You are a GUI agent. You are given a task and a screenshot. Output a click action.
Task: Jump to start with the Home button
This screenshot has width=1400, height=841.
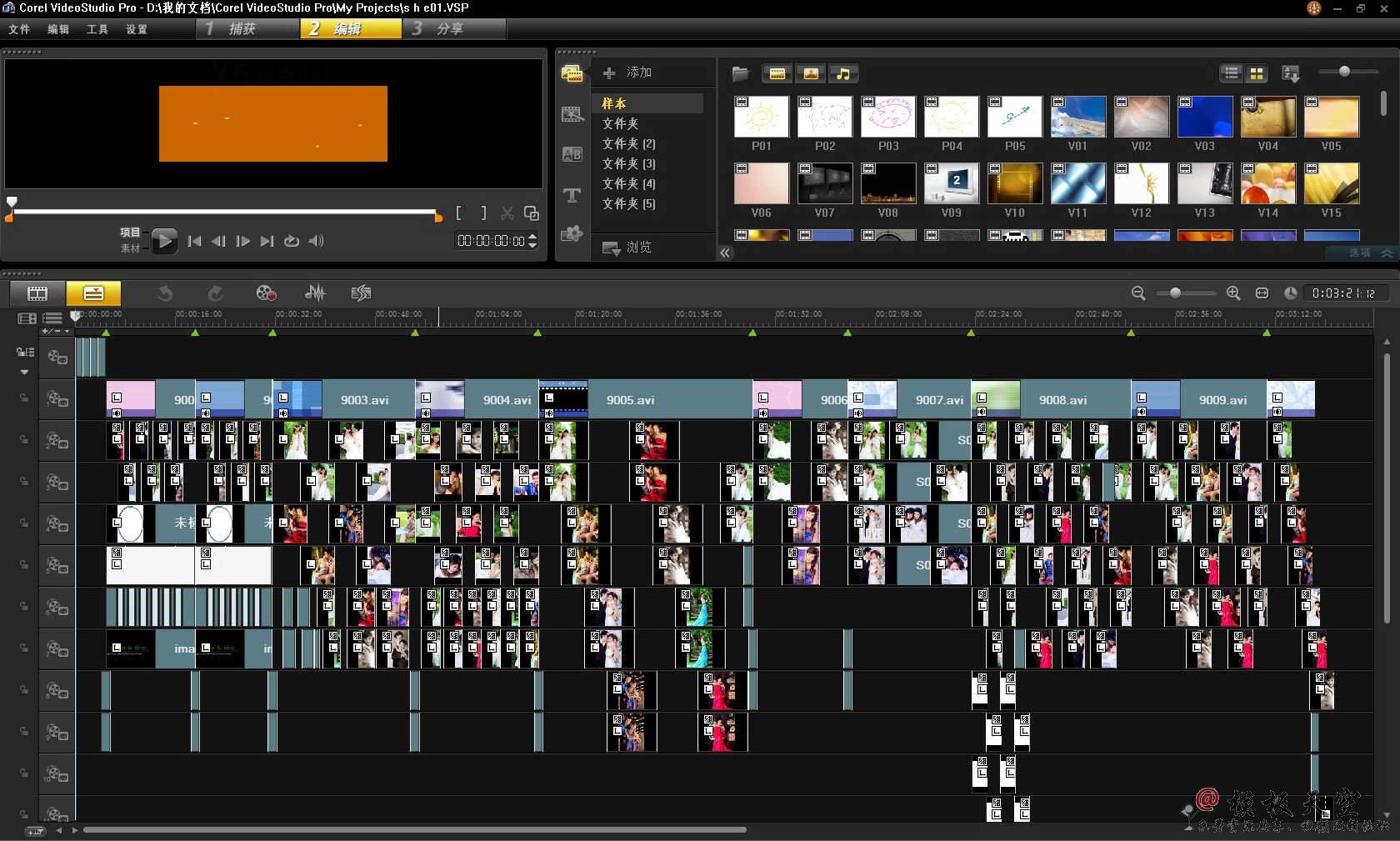(194, 241)
